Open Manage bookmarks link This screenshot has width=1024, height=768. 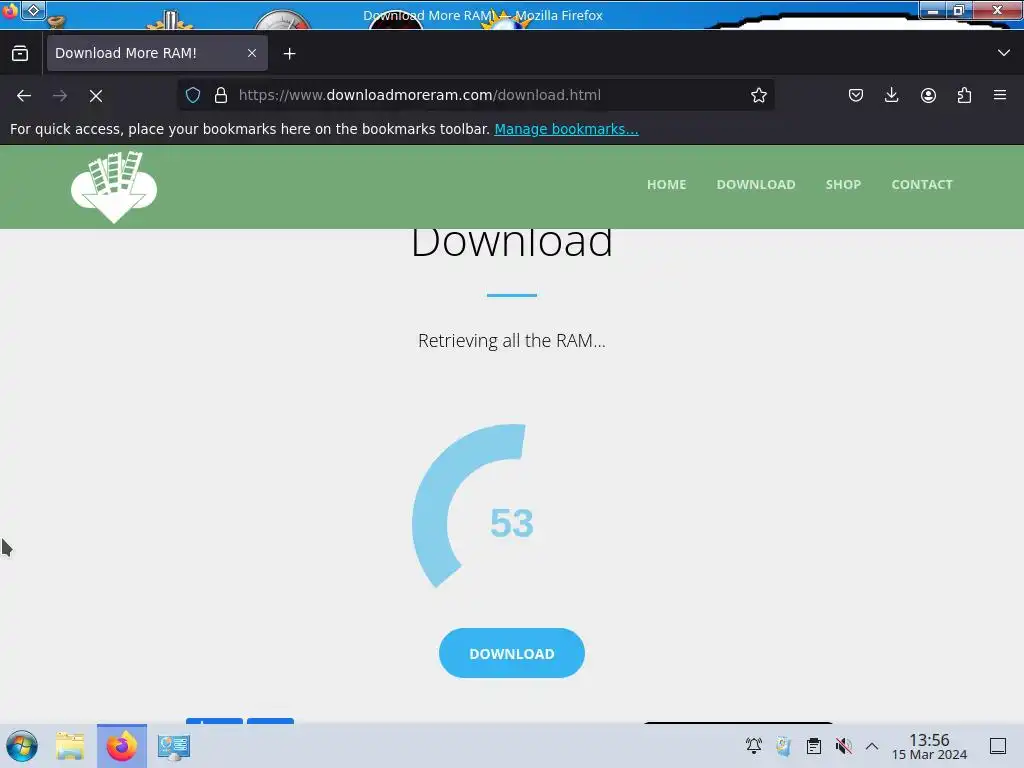click(566, 129)
